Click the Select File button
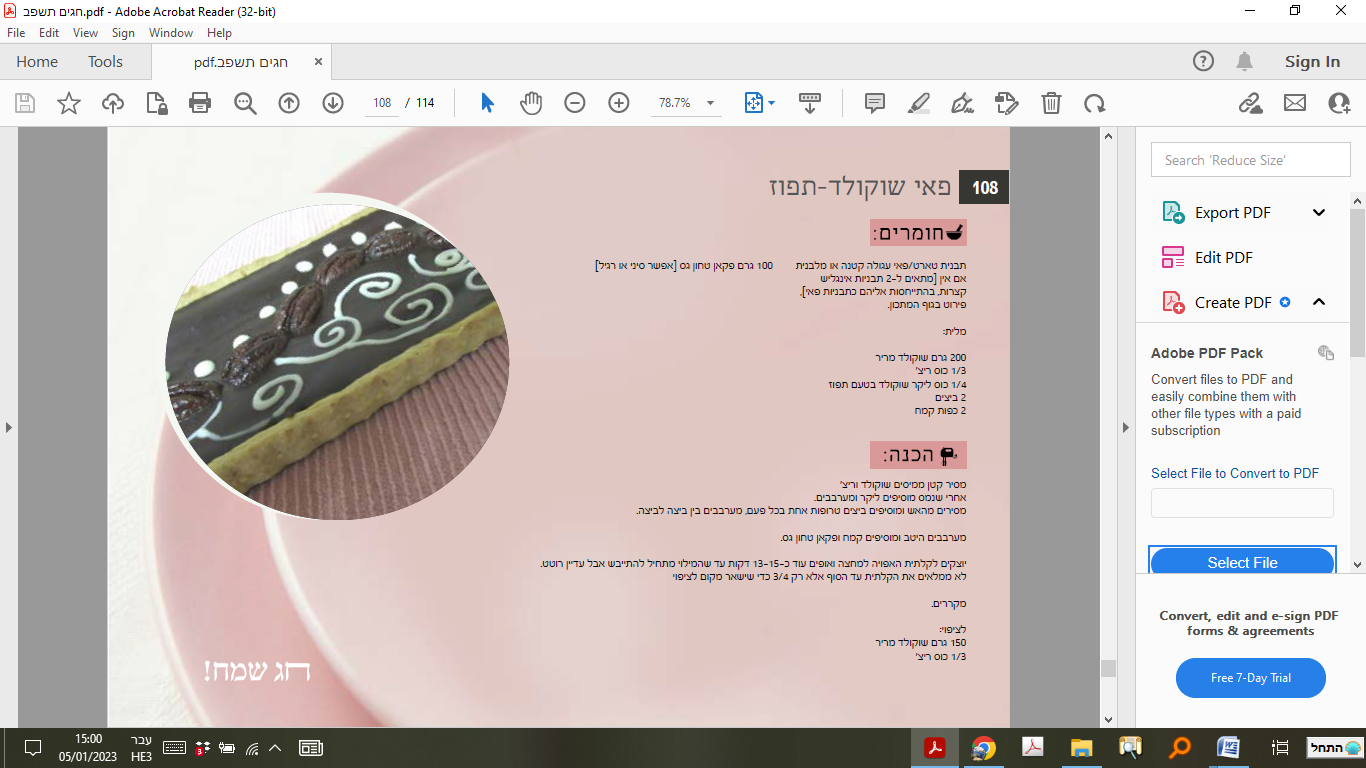 (x=1242, y=562)
